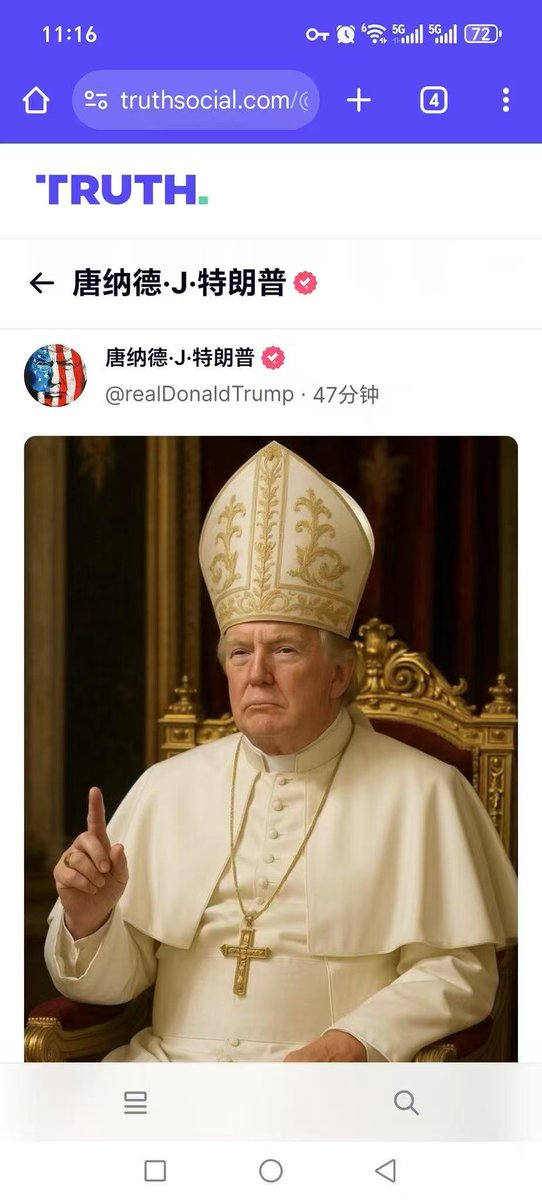
Task: Tap the post author display name
Action: 180,358
